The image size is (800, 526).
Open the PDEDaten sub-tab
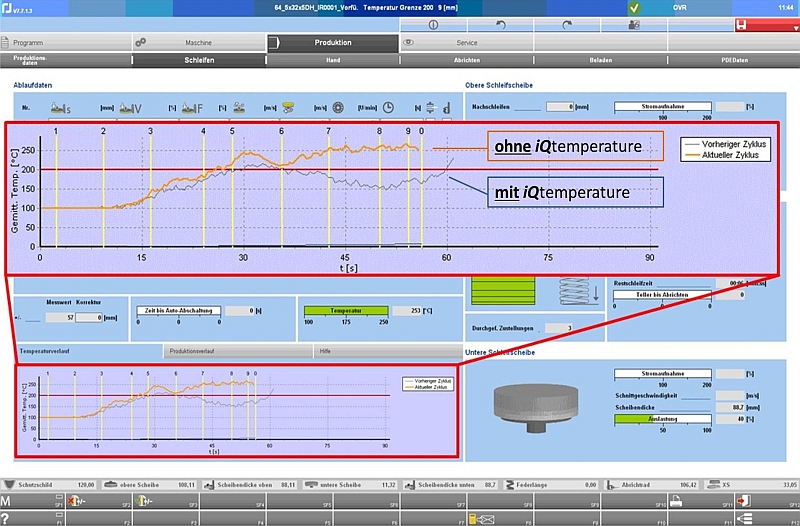(x=734, y=60)
